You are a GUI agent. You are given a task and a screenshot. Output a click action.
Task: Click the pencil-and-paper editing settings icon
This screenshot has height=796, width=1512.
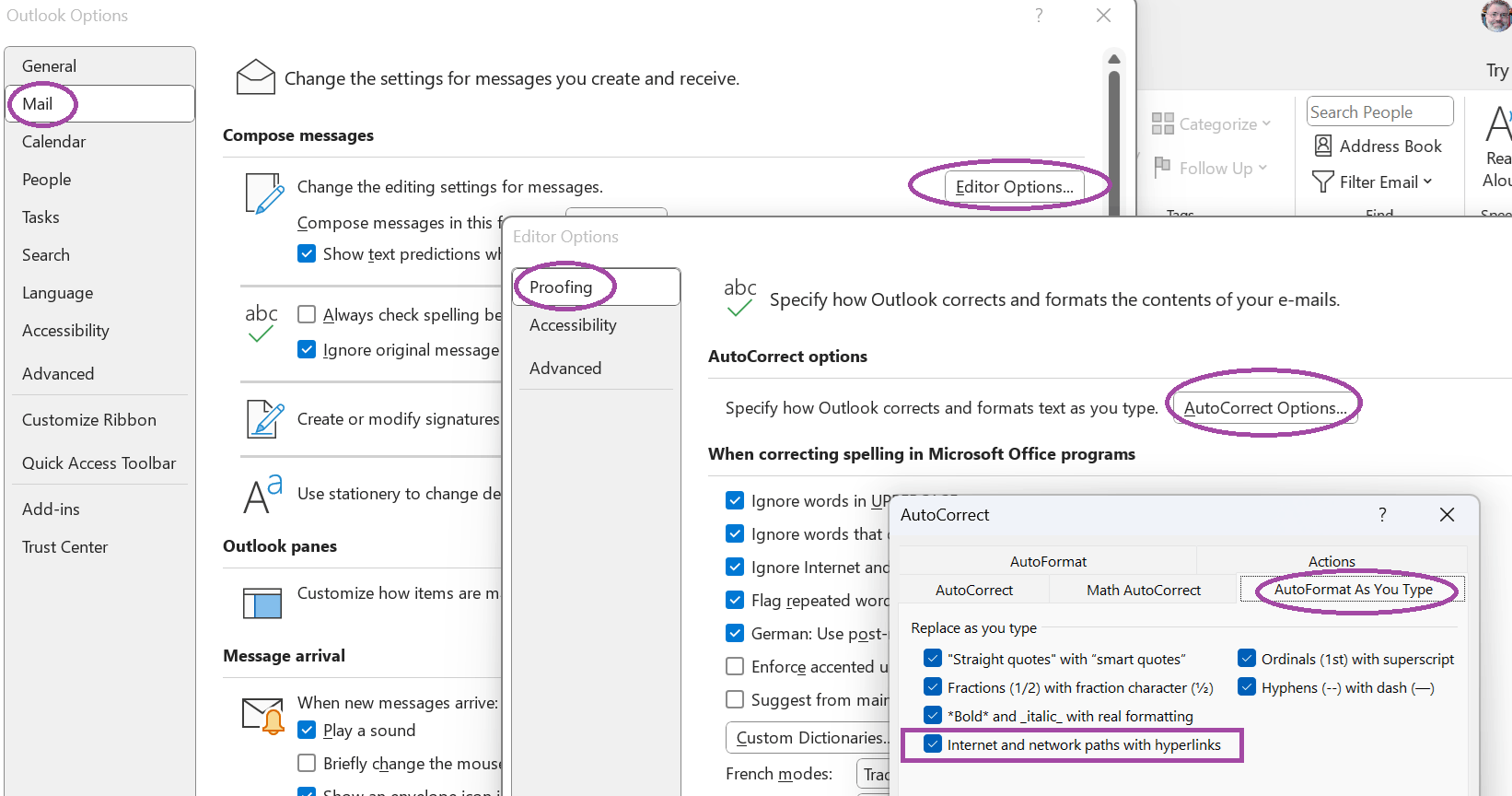pyautogui.click(x=264, y=193)
